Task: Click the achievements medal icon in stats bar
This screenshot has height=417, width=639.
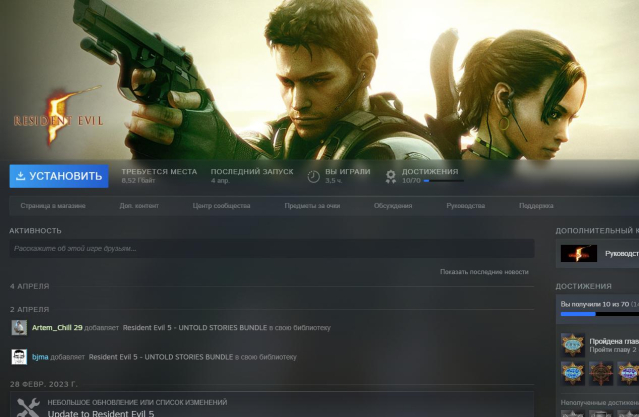Action: pos(391,177)
